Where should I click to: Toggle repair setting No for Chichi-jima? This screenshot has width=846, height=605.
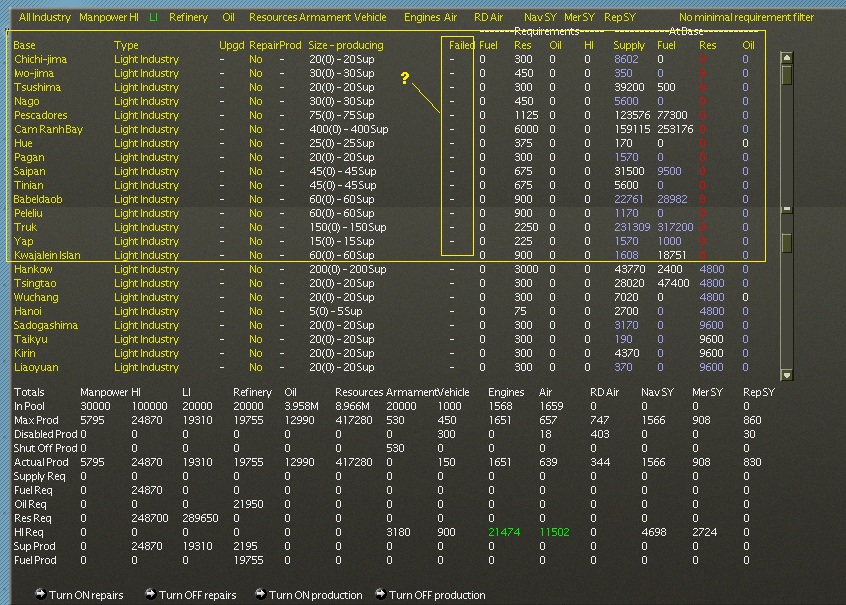click(256, 59)
